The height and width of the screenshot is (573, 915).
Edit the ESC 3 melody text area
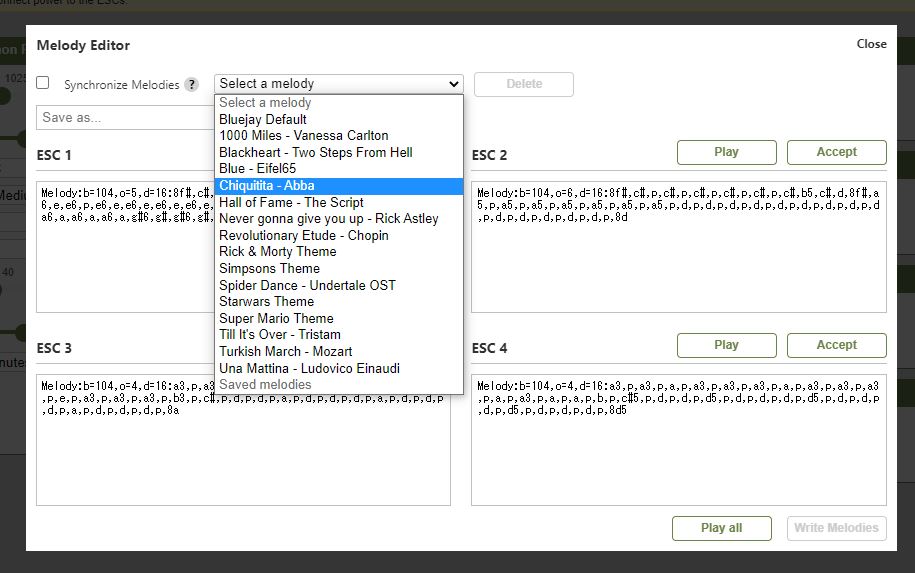(243, 442)
